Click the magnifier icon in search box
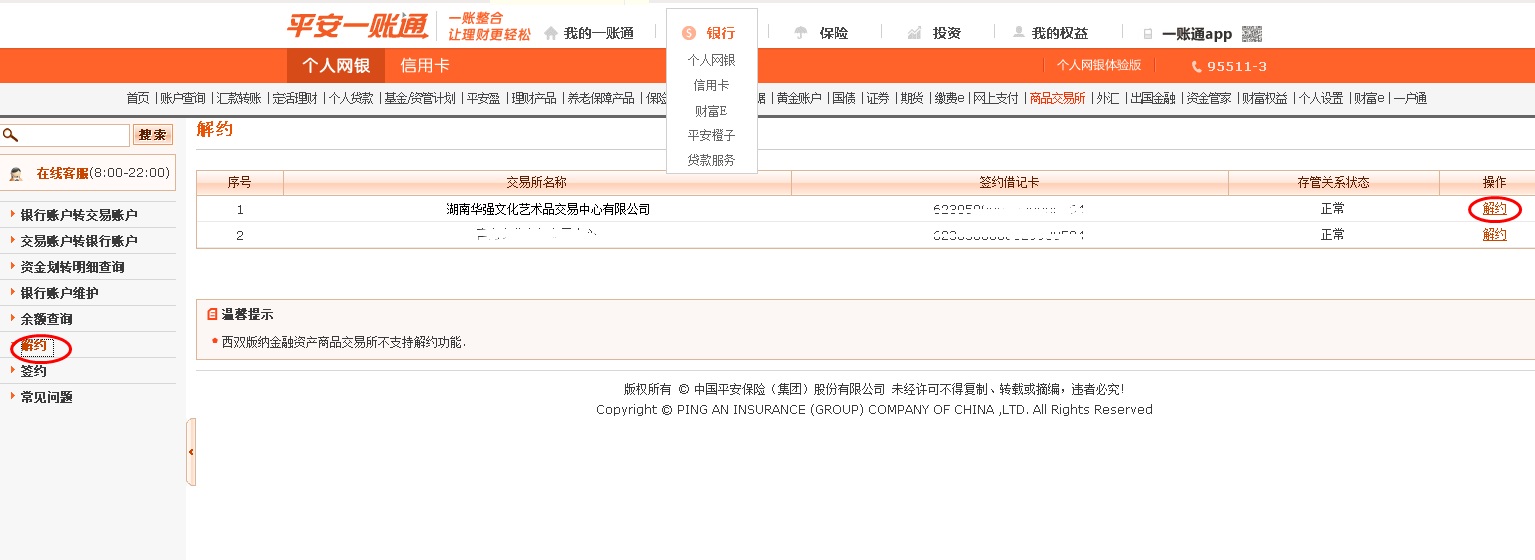 pyautogui.click(x=10, y=135)
